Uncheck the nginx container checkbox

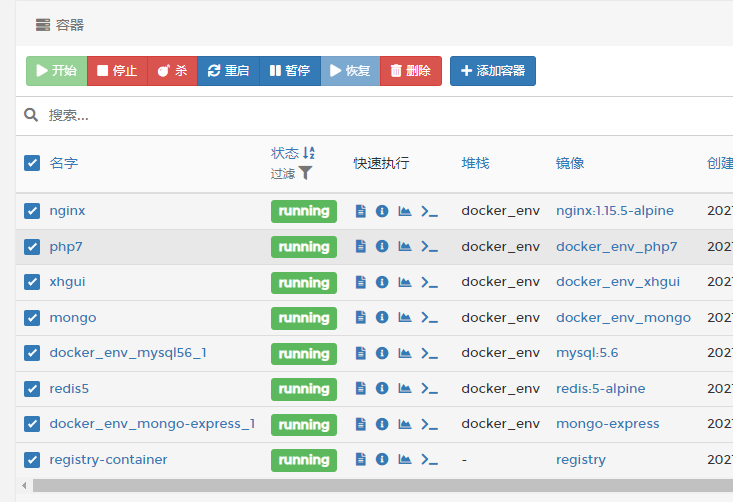[32, 211]
